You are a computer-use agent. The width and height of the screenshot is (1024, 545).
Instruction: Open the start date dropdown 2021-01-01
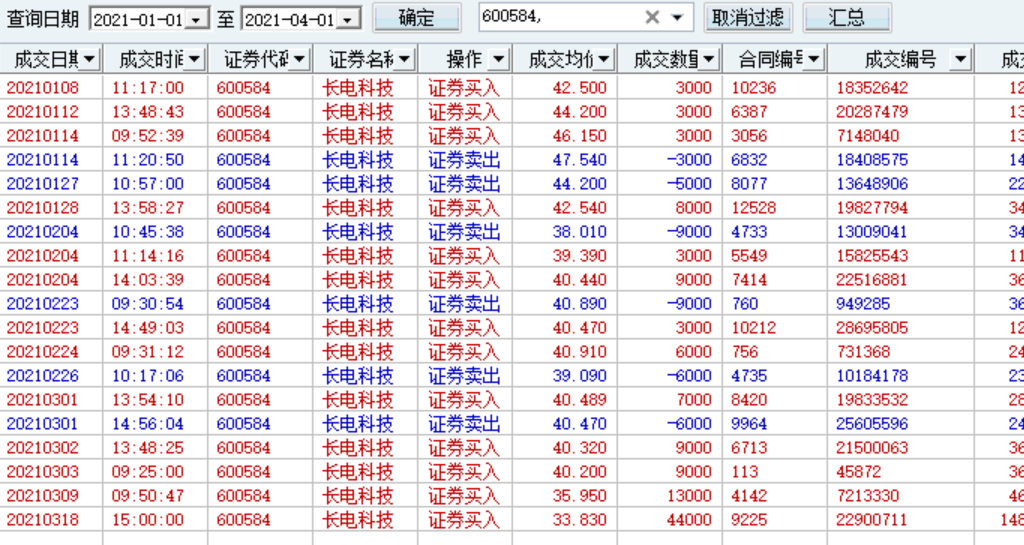coord(196,20)
